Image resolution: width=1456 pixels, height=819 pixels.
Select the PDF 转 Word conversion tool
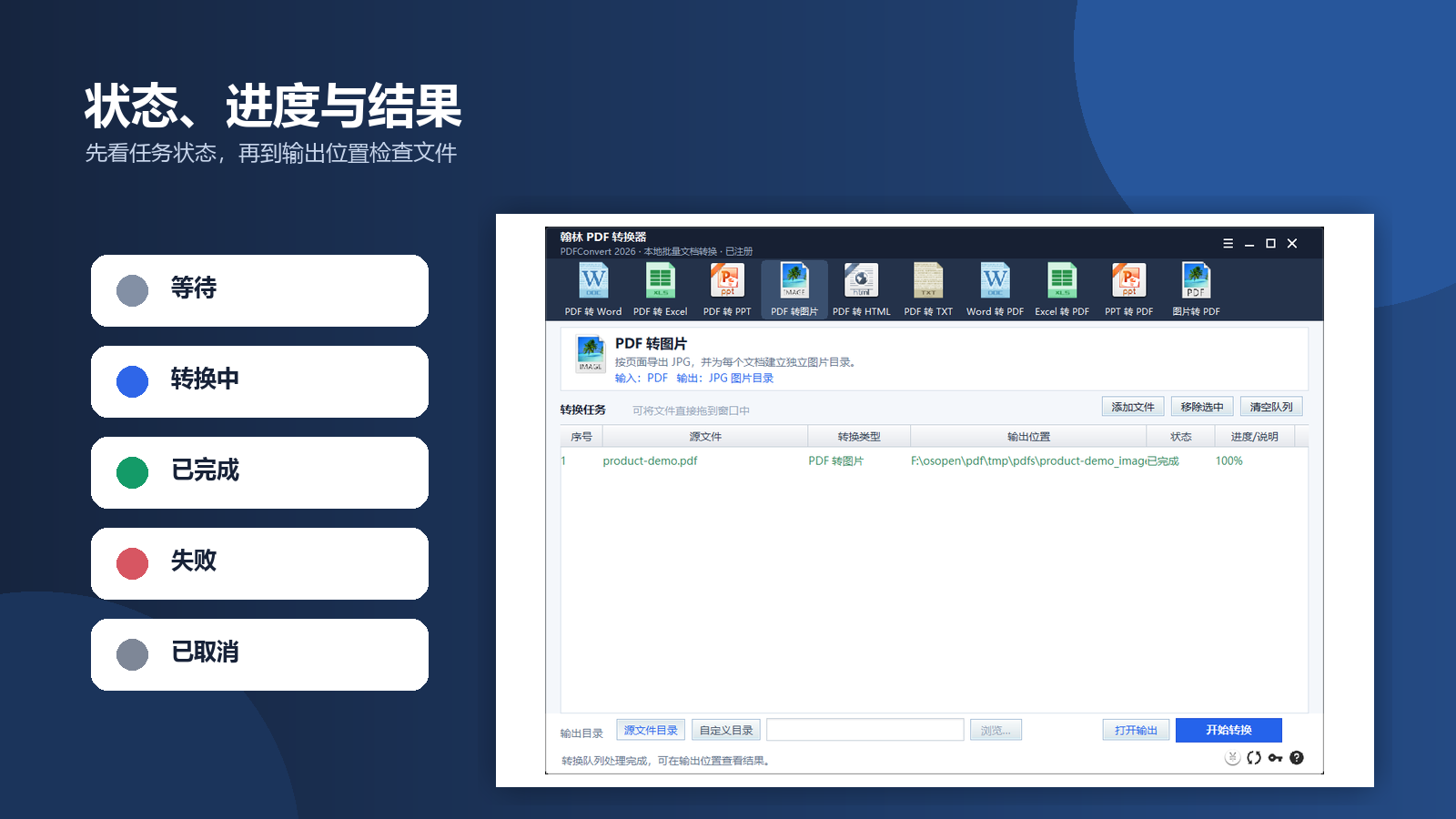(593, 289)
